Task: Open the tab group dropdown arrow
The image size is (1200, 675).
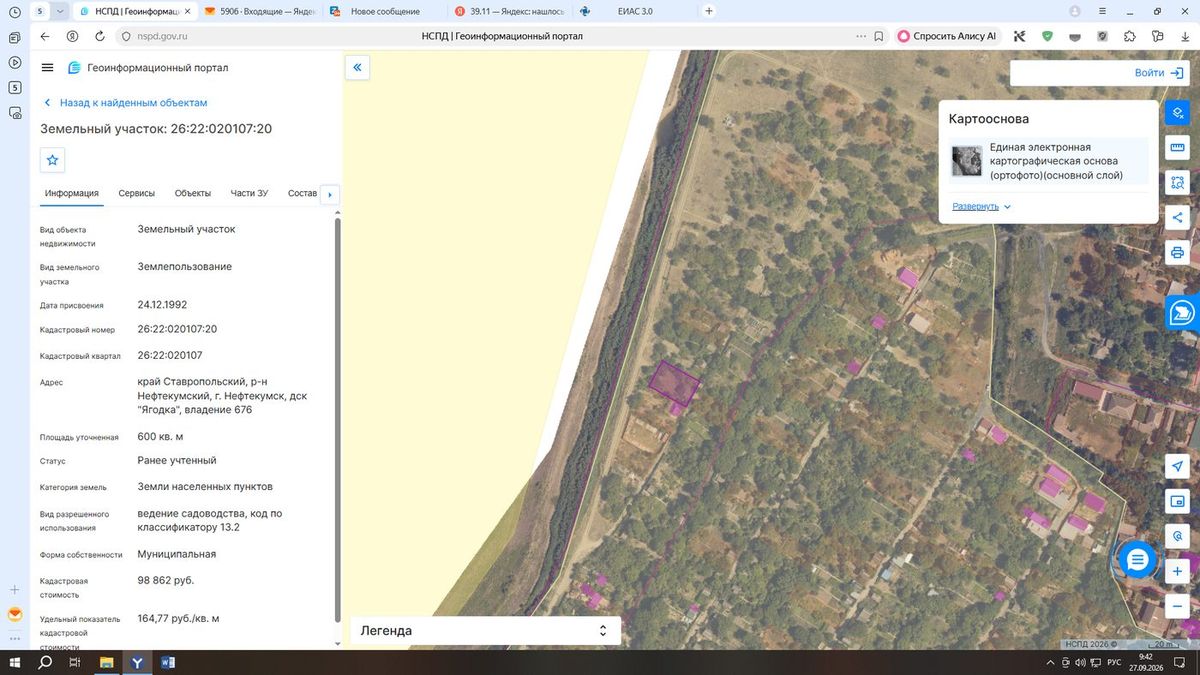Action: [61, 11]
